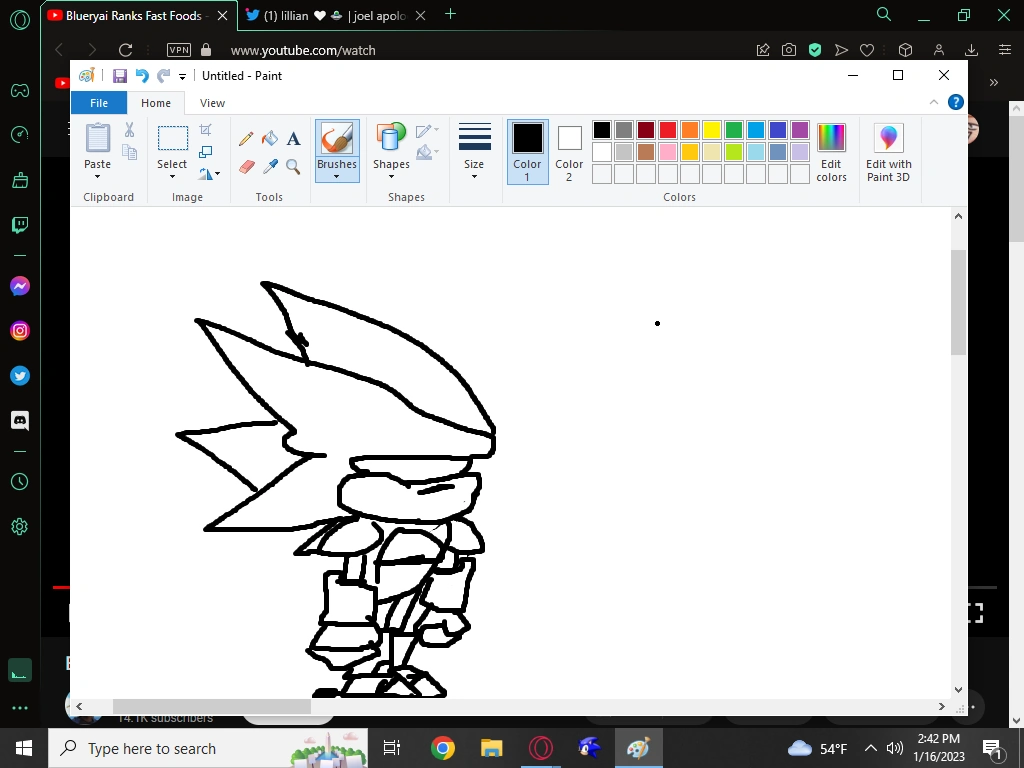Collapse the Paint ribbon with the chevron
The width and height of the screenshot is (1024, 768).
point(934,102)
